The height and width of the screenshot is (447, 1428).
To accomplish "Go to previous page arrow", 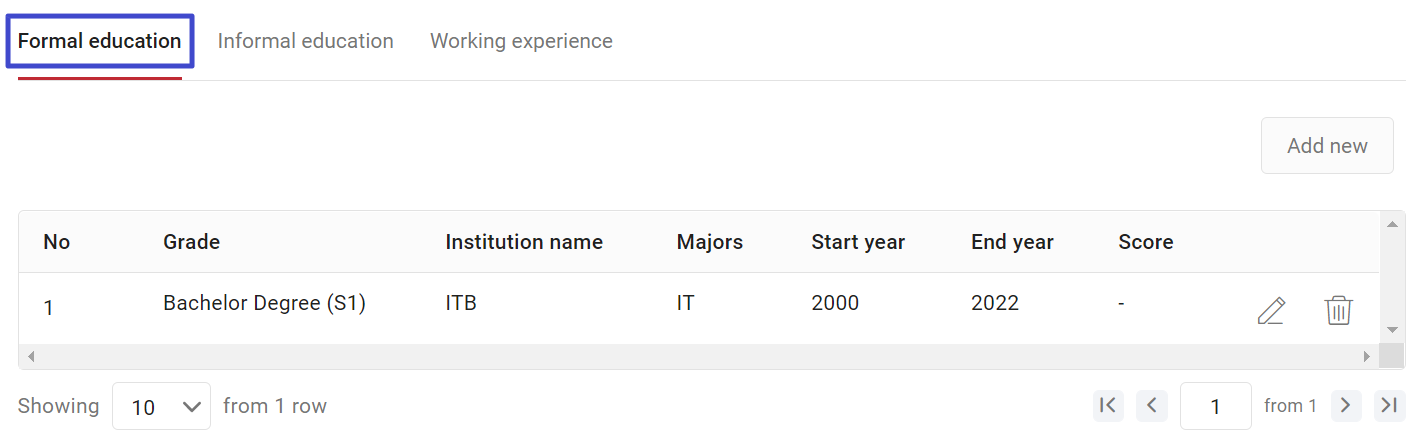I will click(x=1152, y=405).
